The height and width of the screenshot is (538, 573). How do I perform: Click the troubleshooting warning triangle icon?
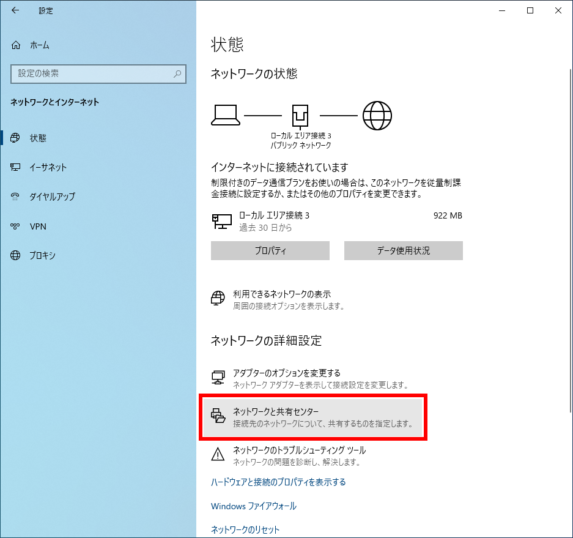pyautogui.click(x=218, y=454)
